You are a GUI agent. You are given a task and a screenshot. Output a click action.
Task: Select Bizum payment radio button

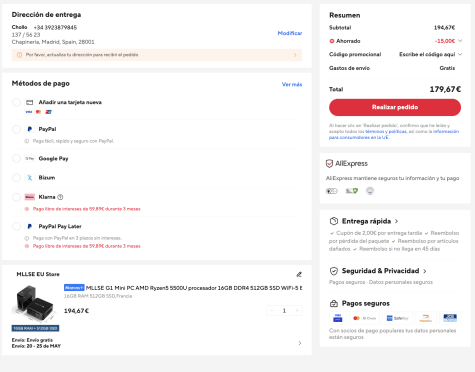tap(16, 178)
